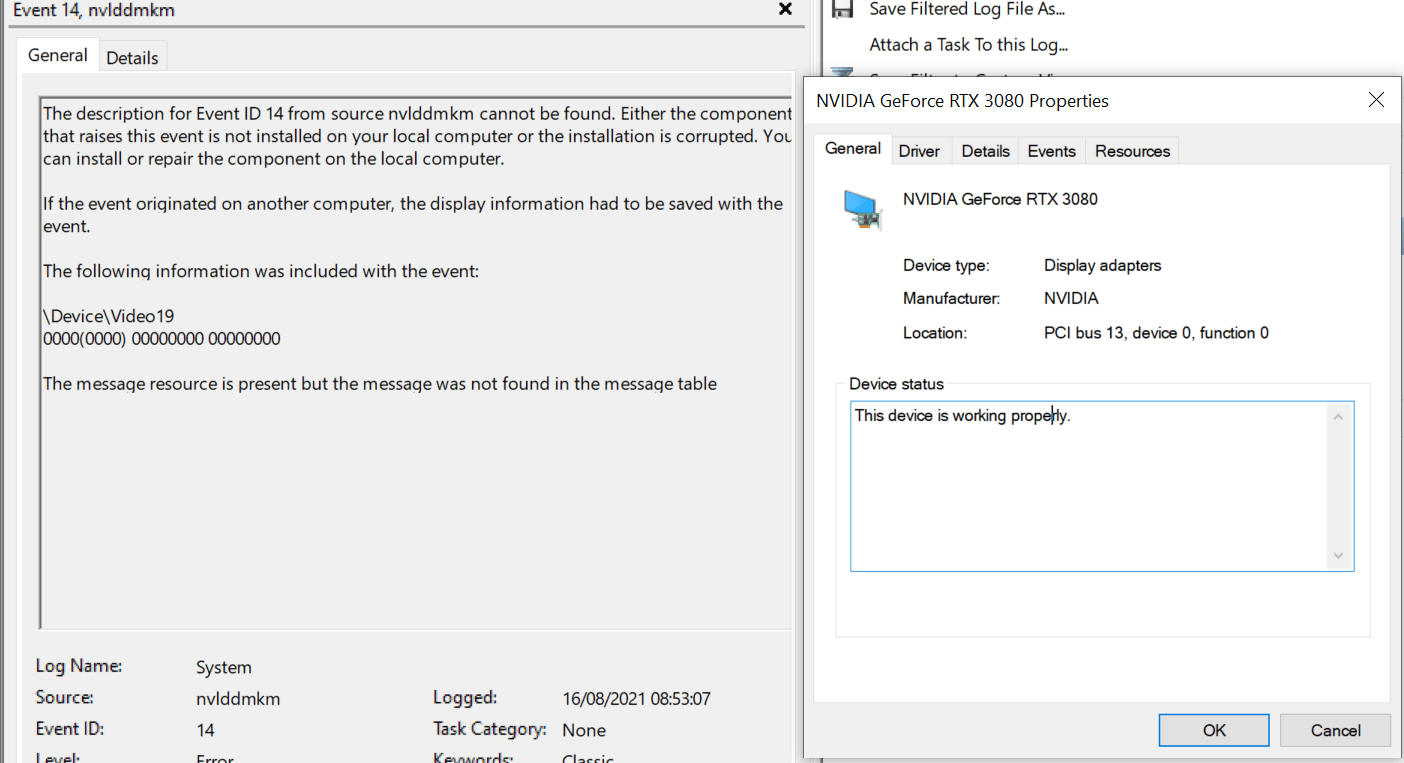Click the display adapter icon for RTX 3080
1404x763 pixels.
point(862,207)
